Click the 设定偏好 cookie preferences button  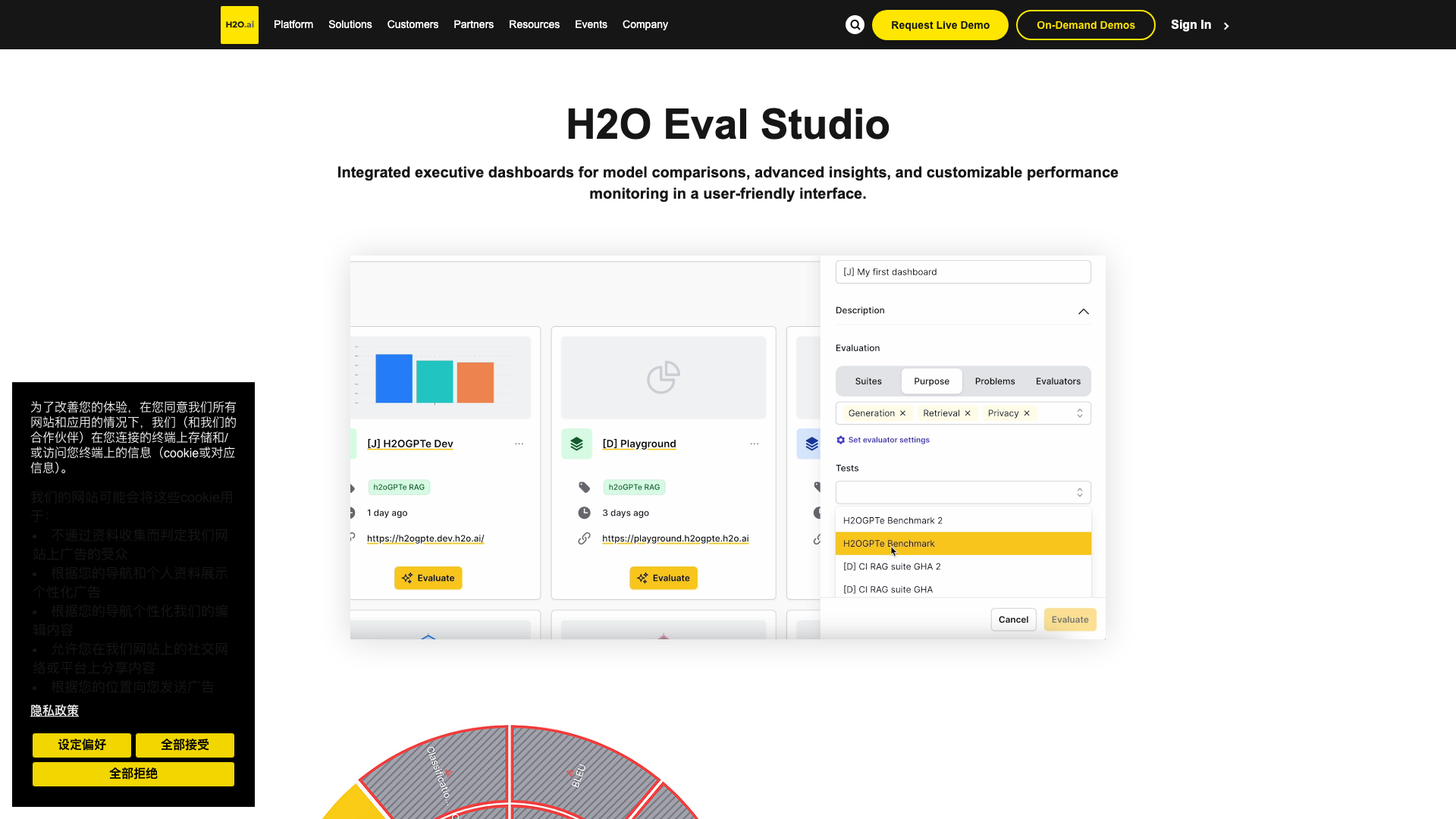[82, 745]
